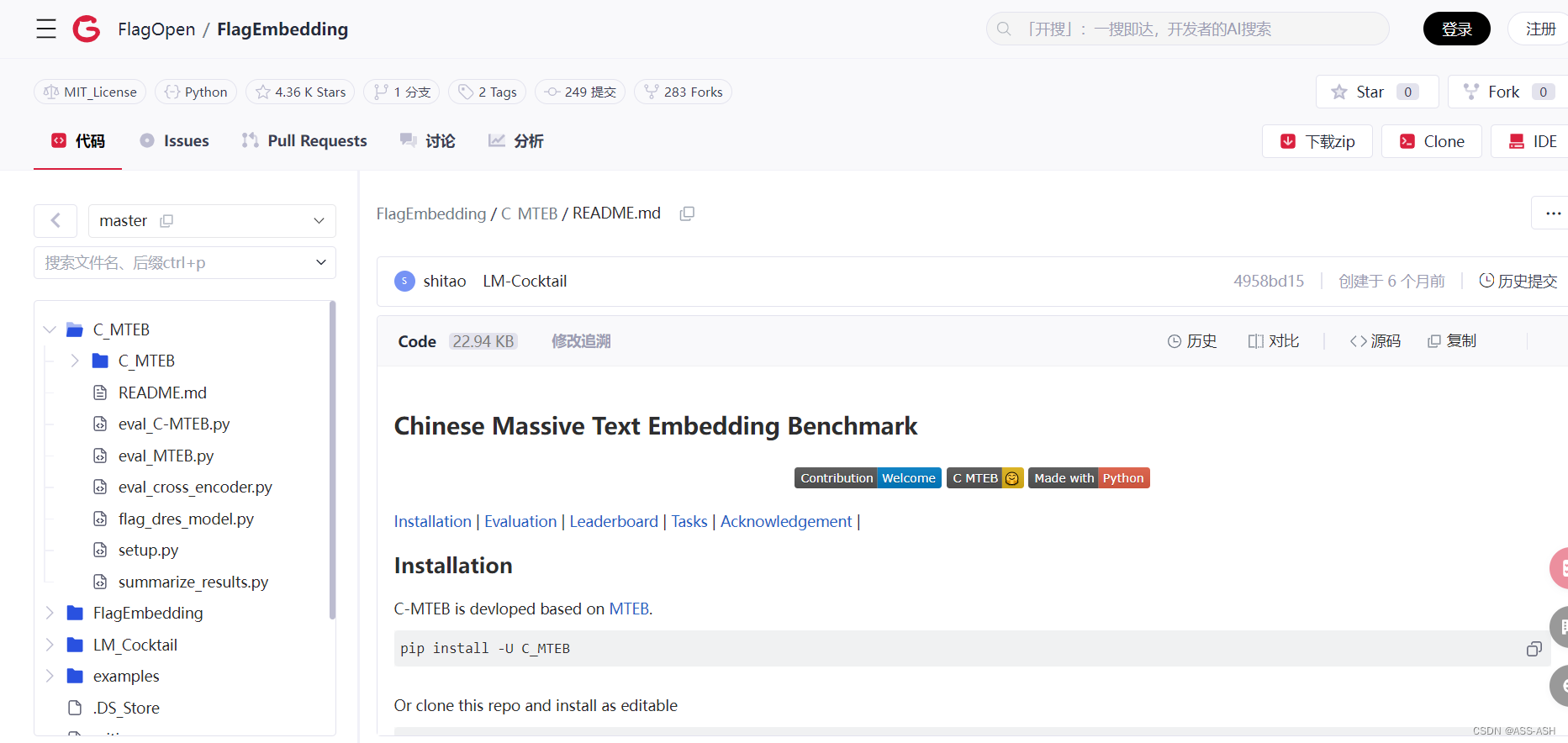Expand the examples folder

(x=50, y=677)
